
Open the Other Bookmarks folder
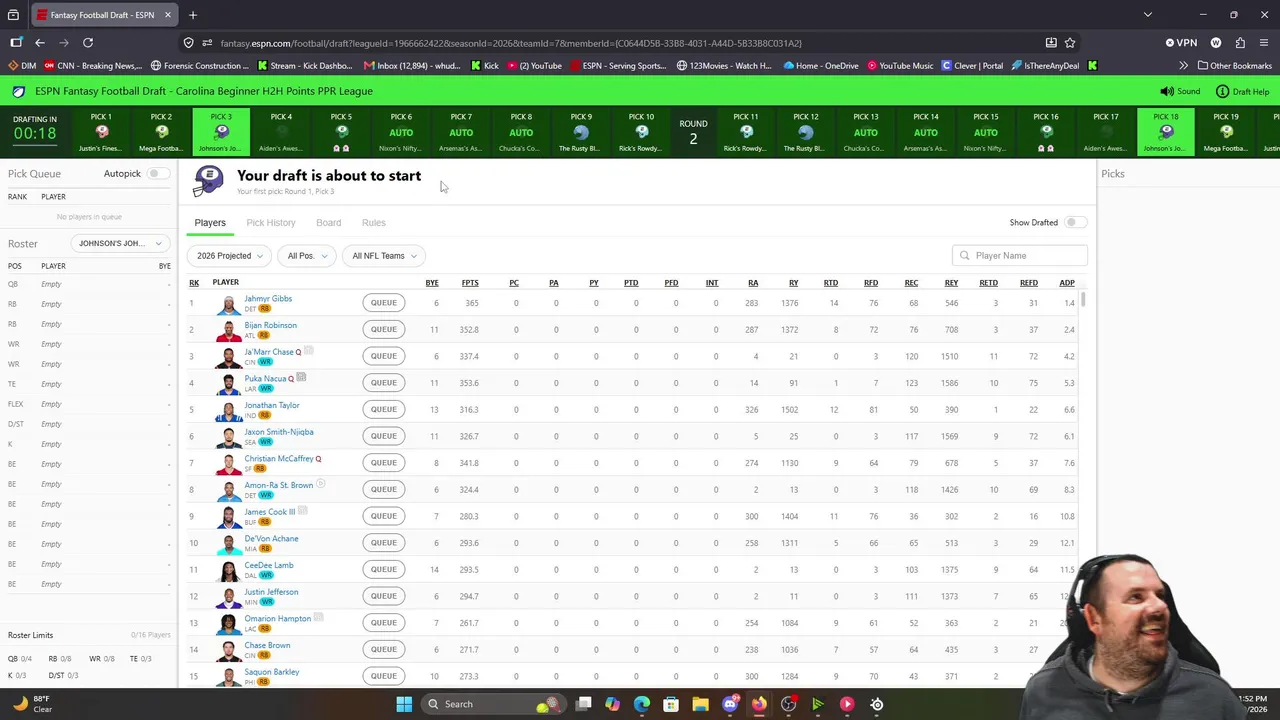click(x=1234, y=66)
